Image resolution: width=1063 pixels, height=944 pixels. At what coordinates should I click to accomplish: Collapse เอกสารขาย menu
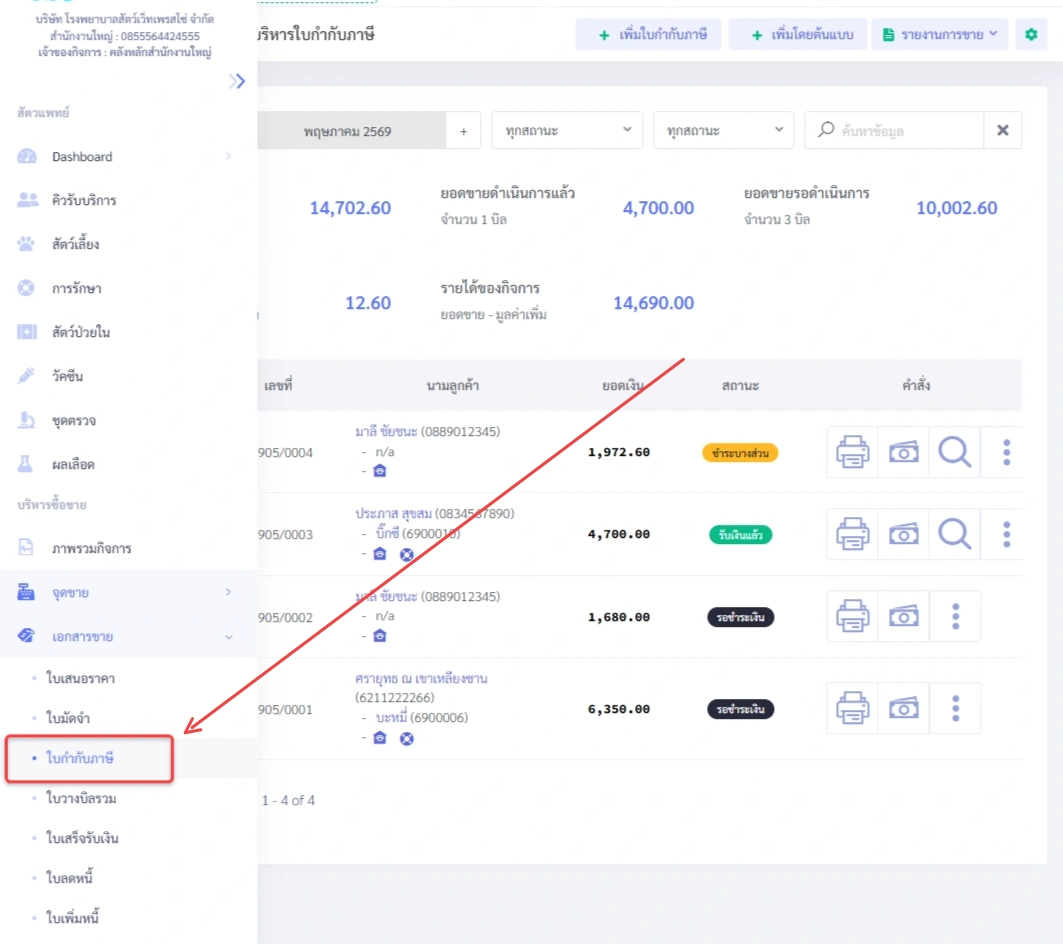coord(128,636)
